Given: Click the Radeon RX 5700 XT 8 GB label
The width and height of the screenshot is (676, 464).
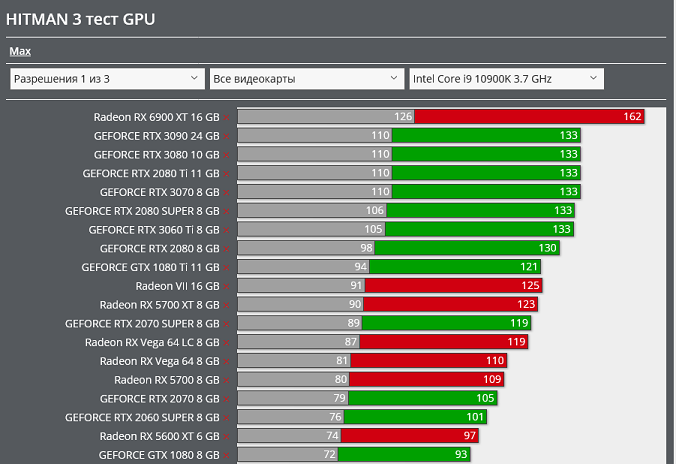Looking at the screenshot, I should tap(160, 305).
